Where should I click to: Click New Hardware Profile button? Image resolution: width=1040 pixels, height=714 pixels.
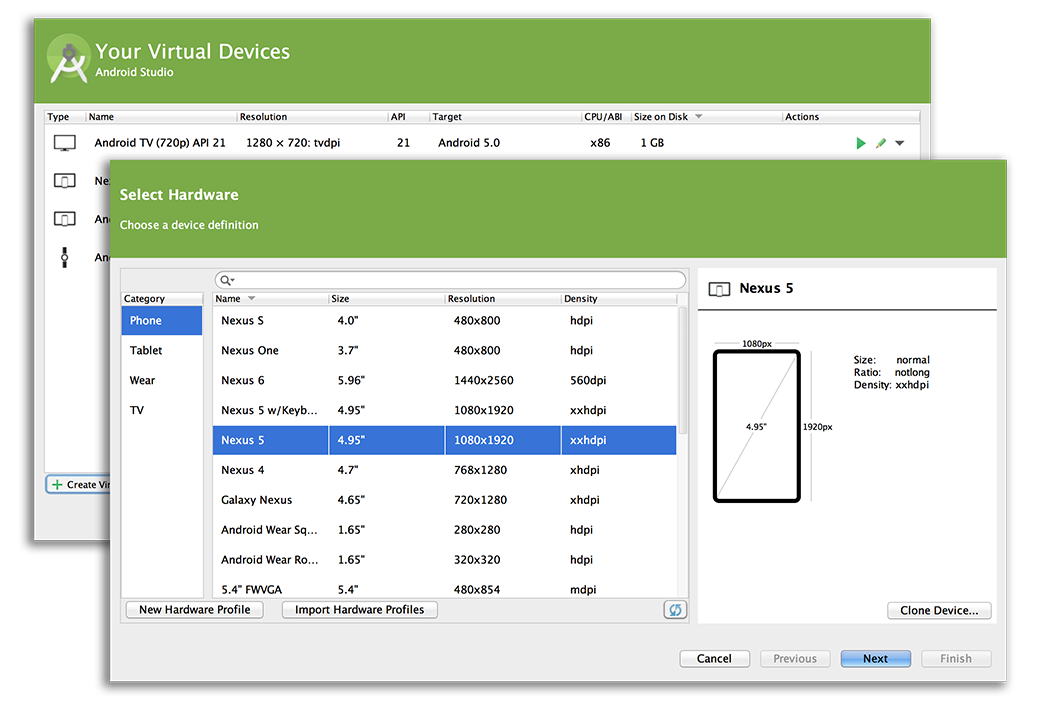(x=195, y=610)
